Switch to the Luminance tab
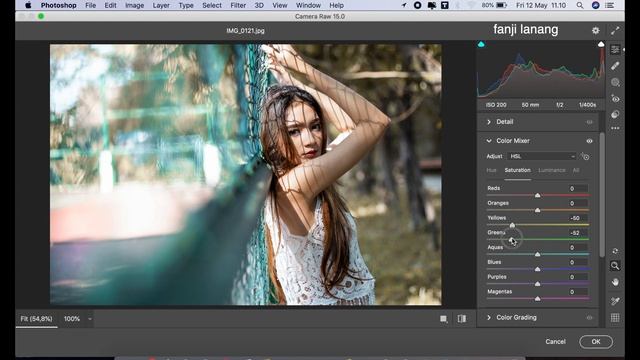The image size is (640, 360). click(x=552, y=170)
